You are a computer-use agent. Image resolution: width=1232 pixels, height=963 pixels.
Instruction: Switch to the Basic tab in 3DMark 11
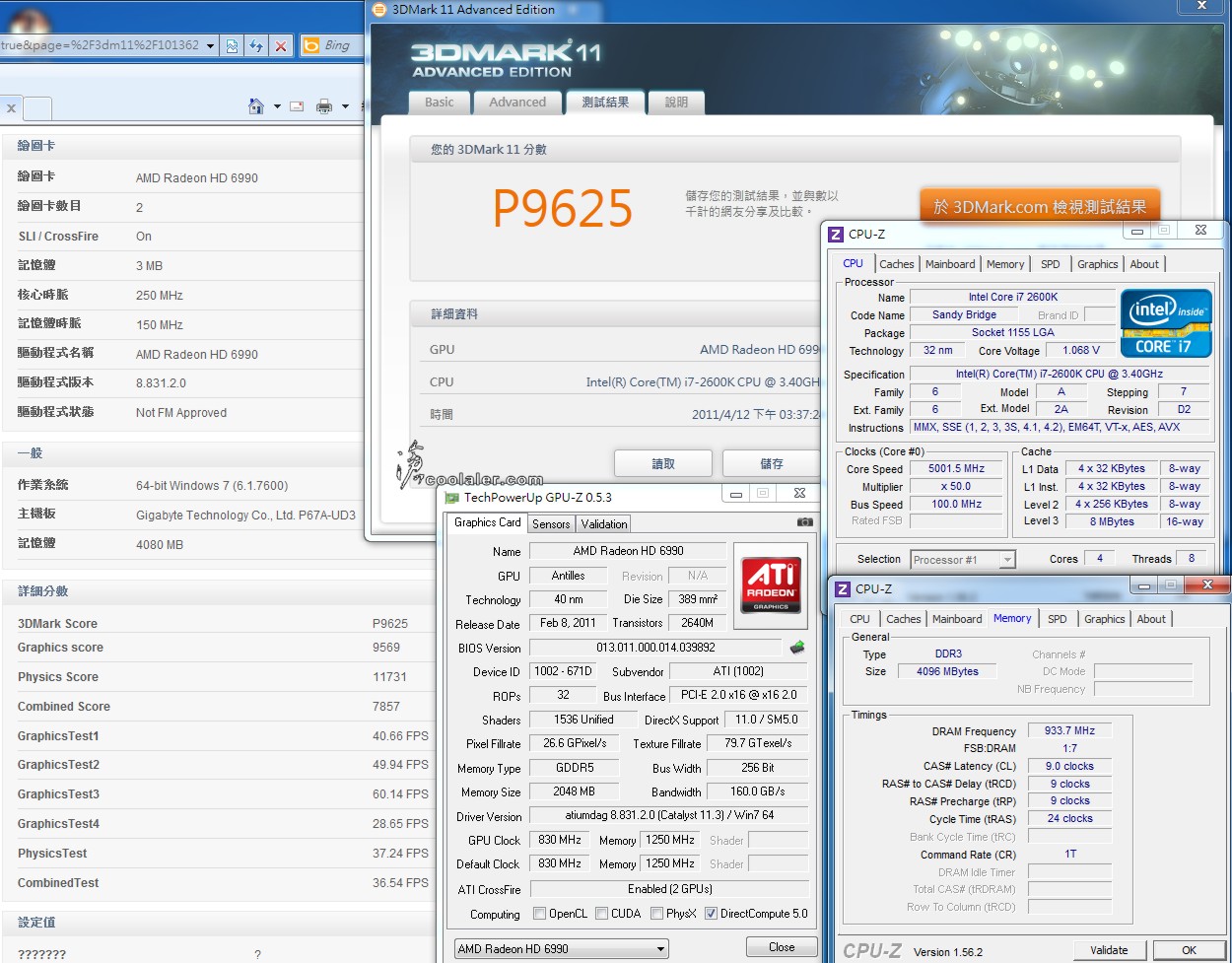click(x=440, y=103)
